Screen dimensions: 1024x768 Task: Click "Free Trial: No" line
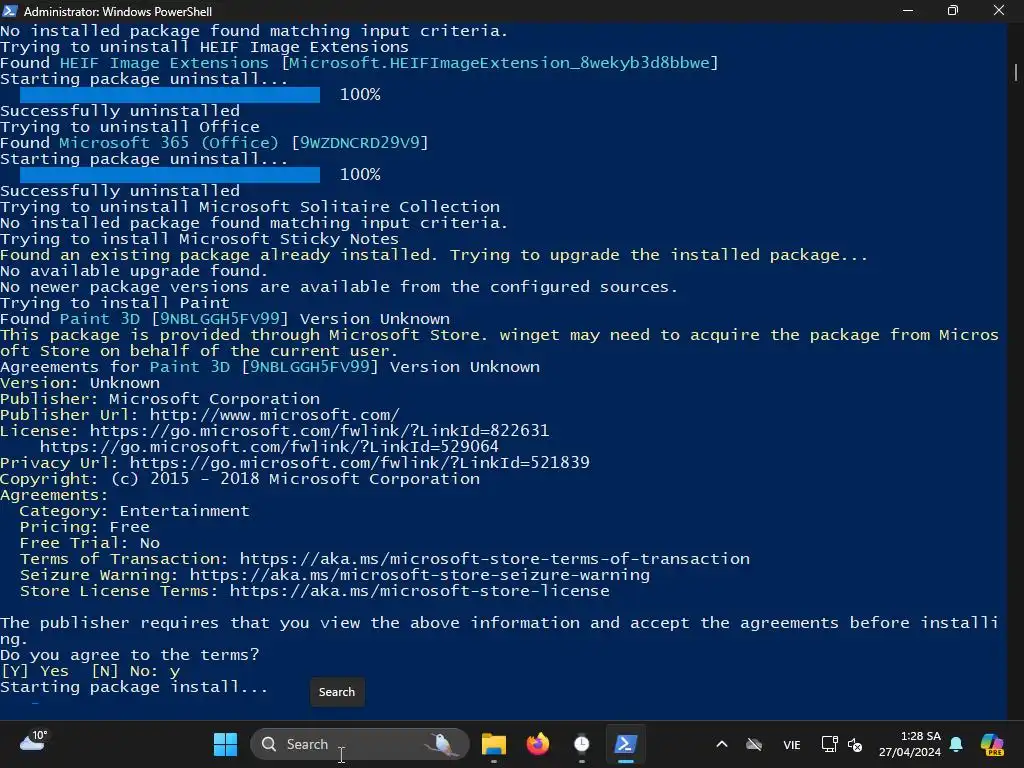pos(89,543)
